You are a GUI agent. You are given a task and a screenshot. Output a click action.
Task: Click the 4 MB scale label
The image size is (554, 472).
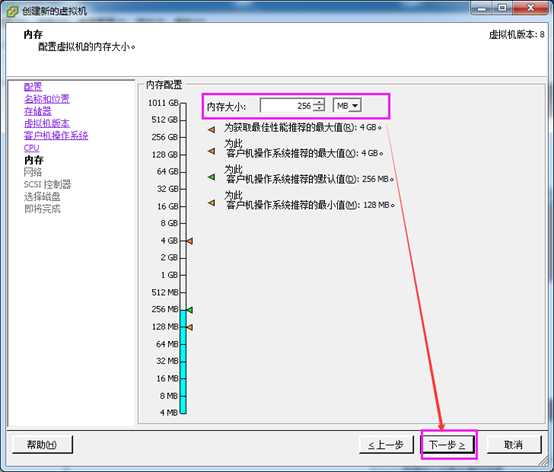point(169,412)
